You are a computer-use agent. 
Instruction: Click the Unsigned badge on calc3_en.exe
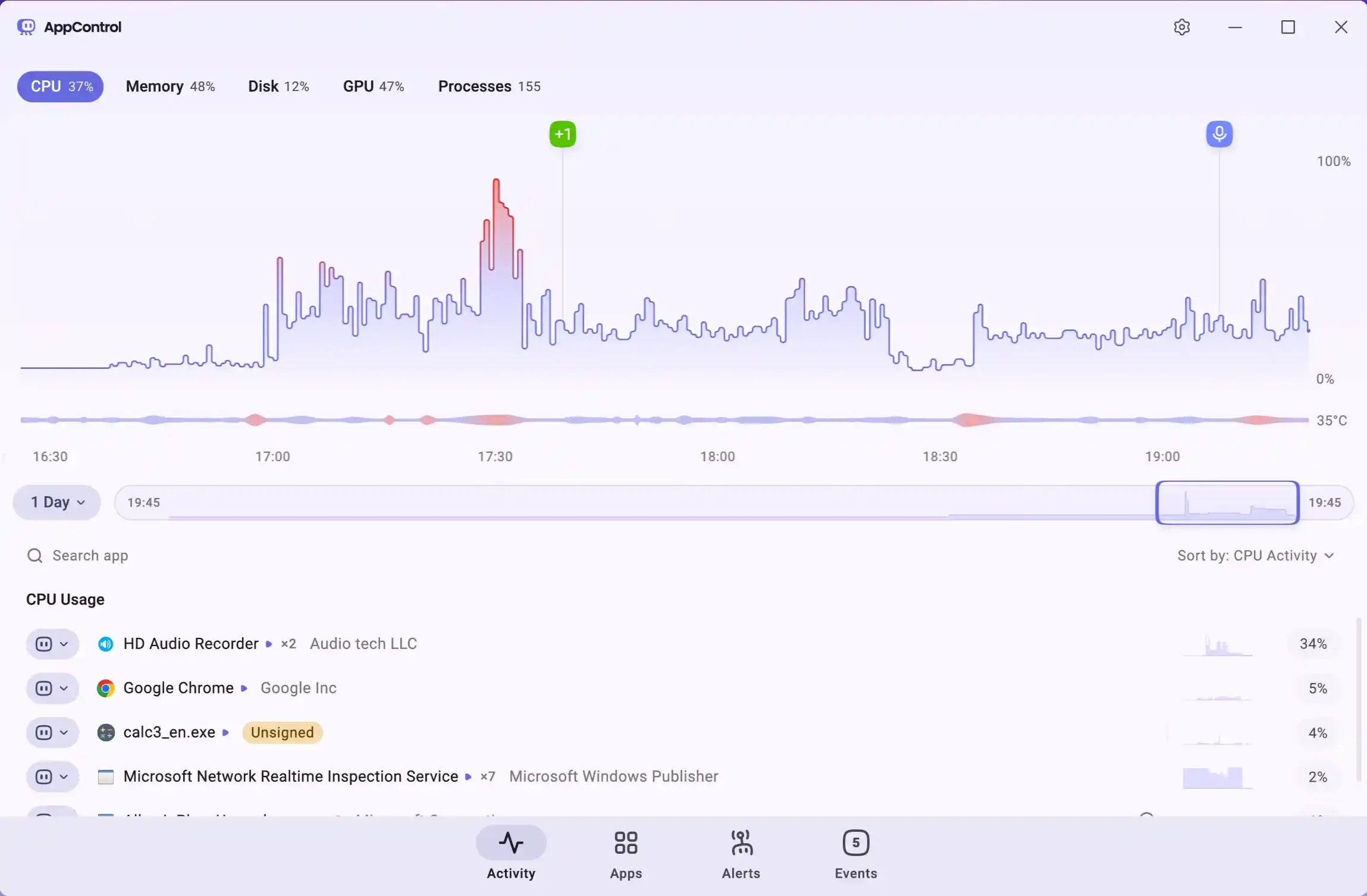click(282, 732)
